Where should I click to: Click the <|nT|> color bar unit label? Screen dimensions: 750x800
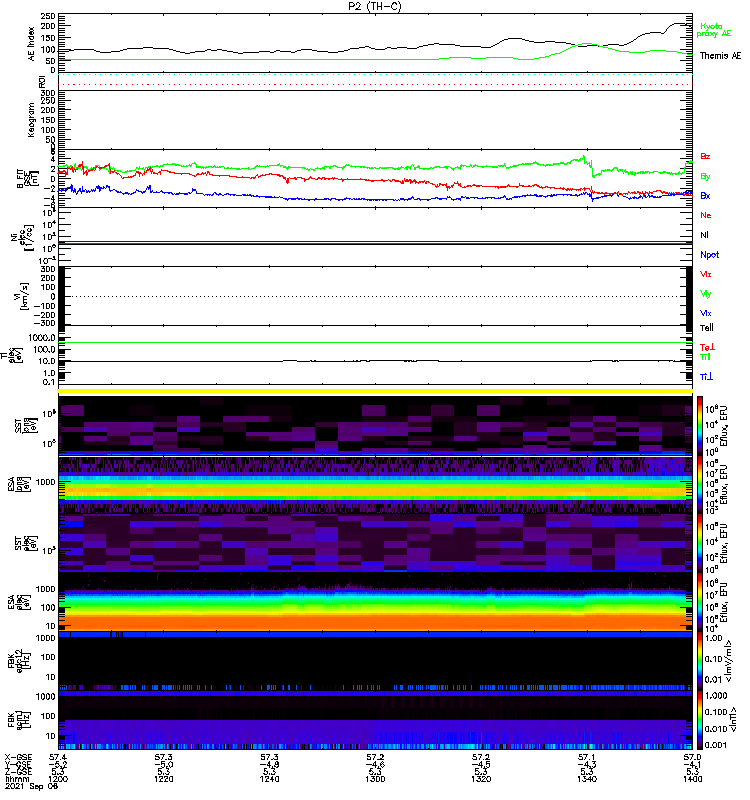click(733, 719)
